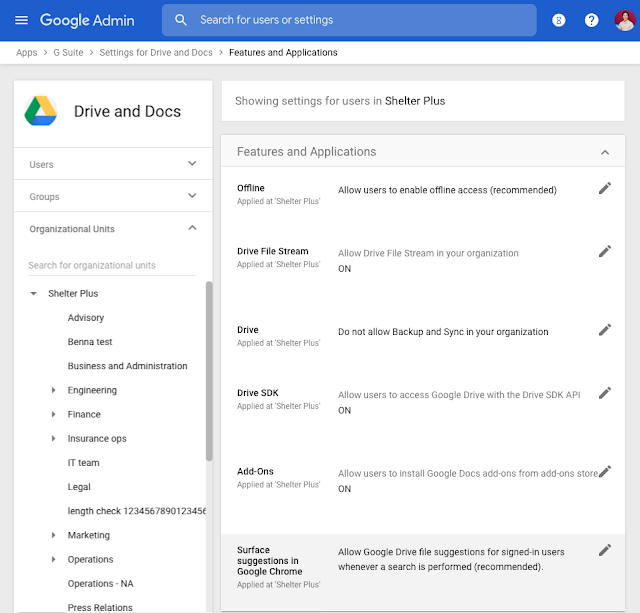Viewport: 640px width, 613px height.
Task: Expand the Engineering org unit
Action: [x=53, y=390]
